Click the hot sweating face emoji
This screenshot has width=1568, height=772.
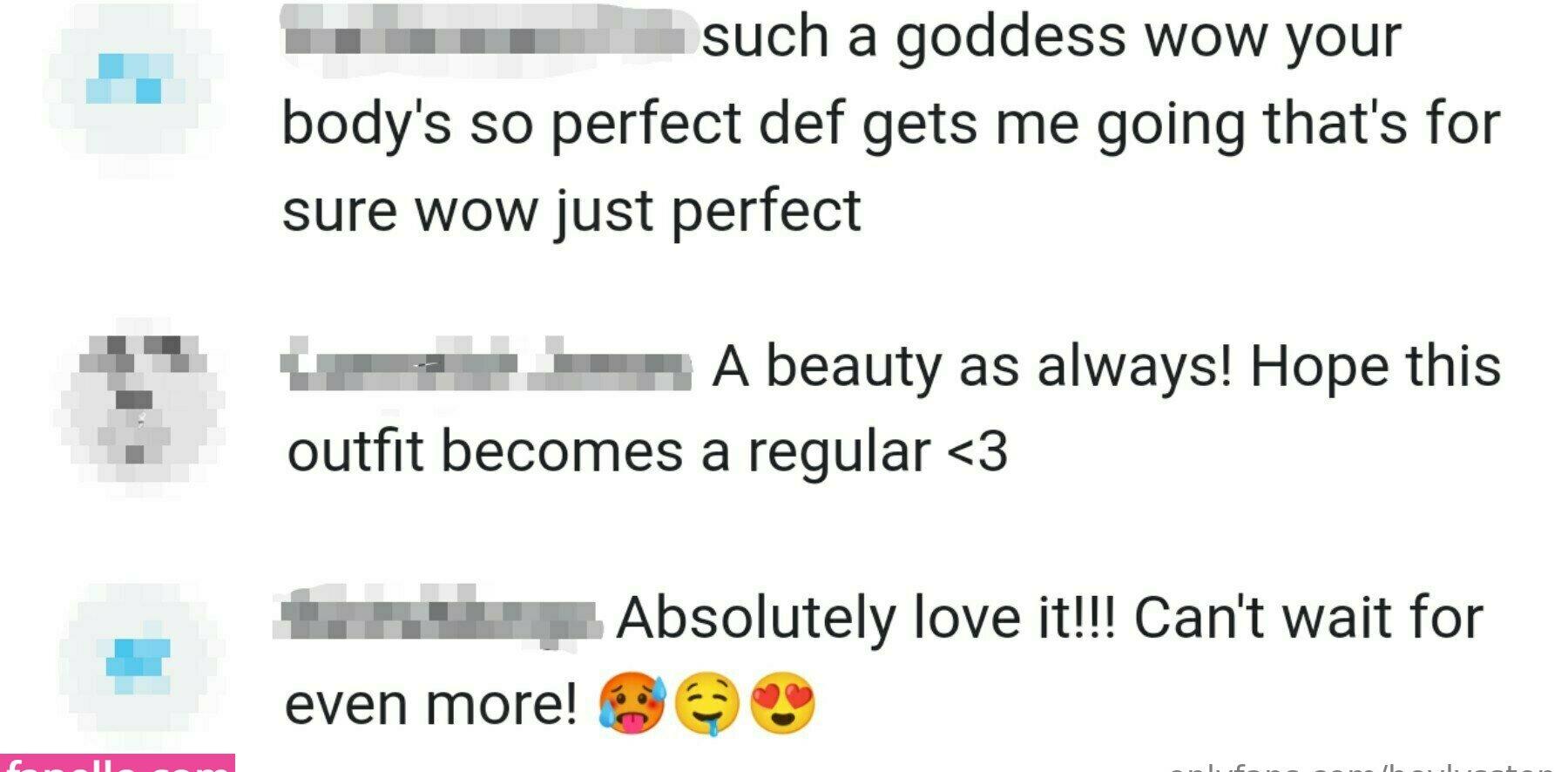point(631,704)
